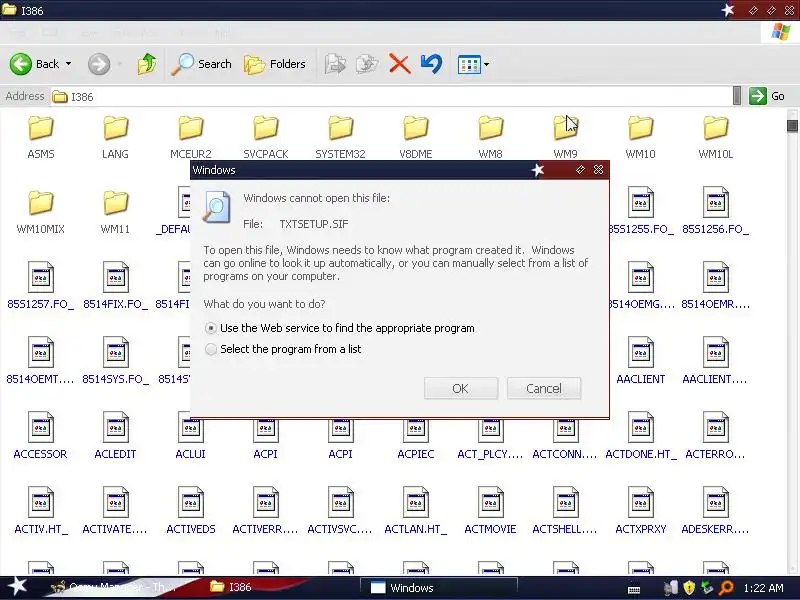Select the 8551257.FO_ file
800x600 pixels.
[41, 286]
